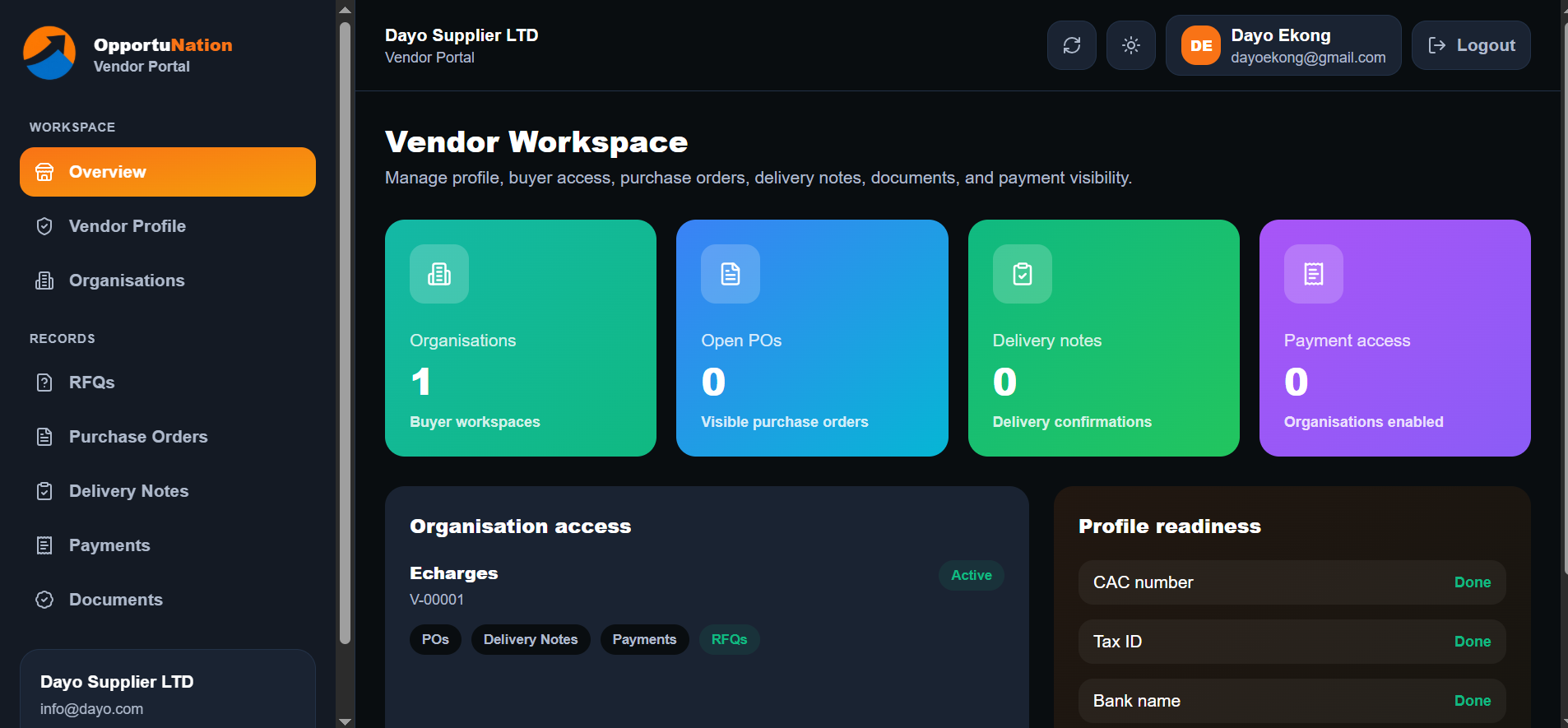Screen dimensions: 1568x728
Task: Click the Logout button
Action: (x=1471, y=45)
